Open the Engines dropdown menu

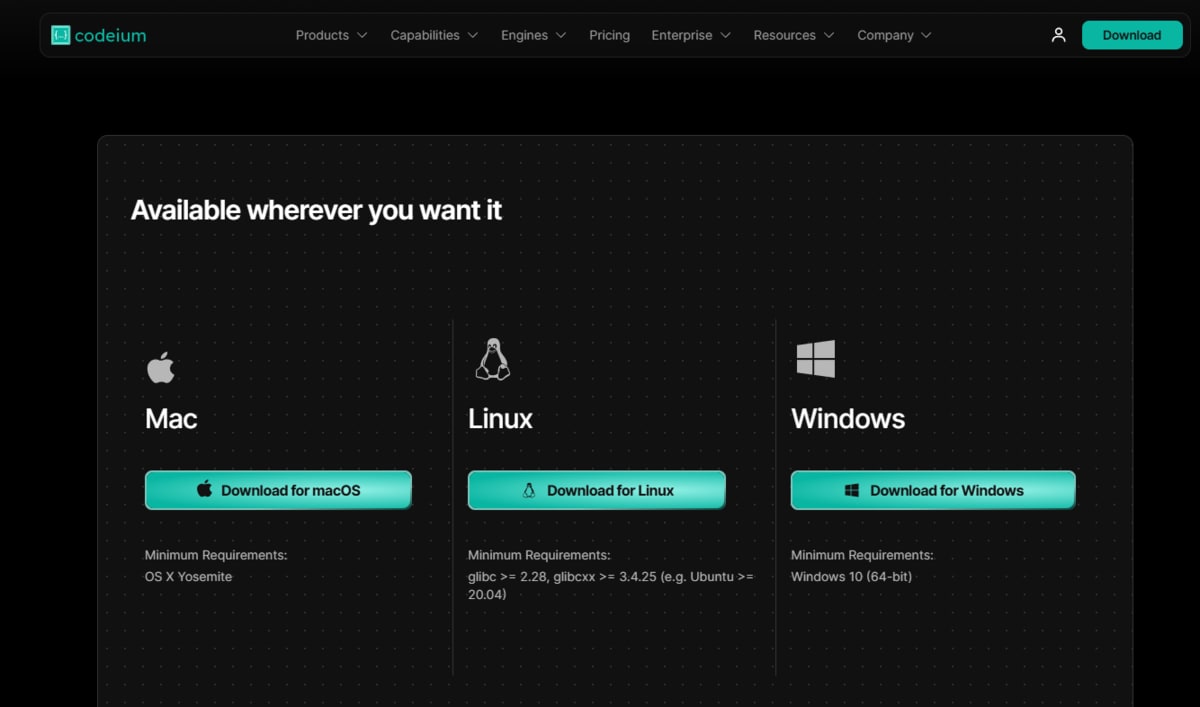(x=534, y=35)
